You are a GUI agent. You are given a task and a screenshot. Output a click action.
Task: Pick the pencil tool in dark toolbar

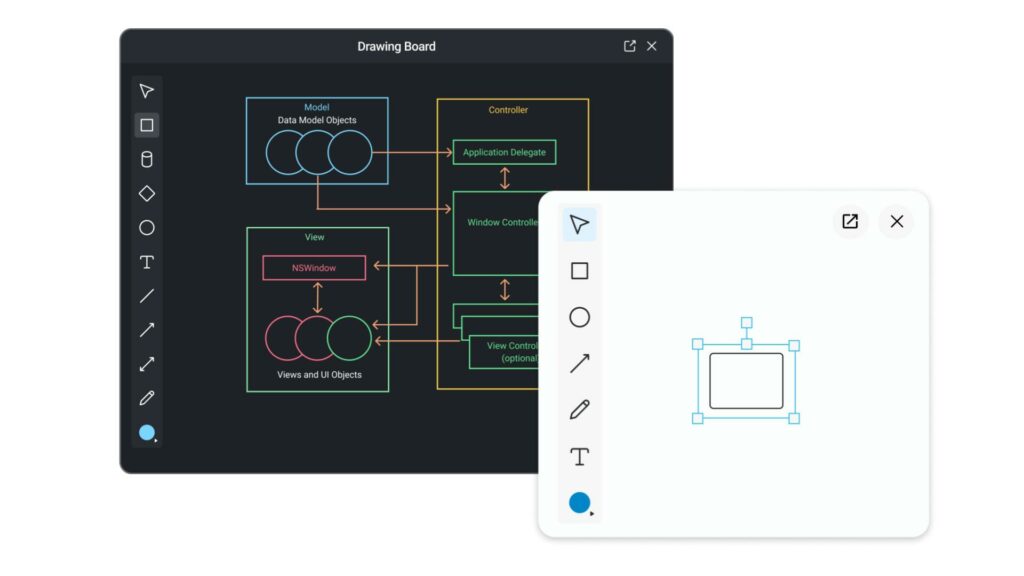[x=147, y=398]
